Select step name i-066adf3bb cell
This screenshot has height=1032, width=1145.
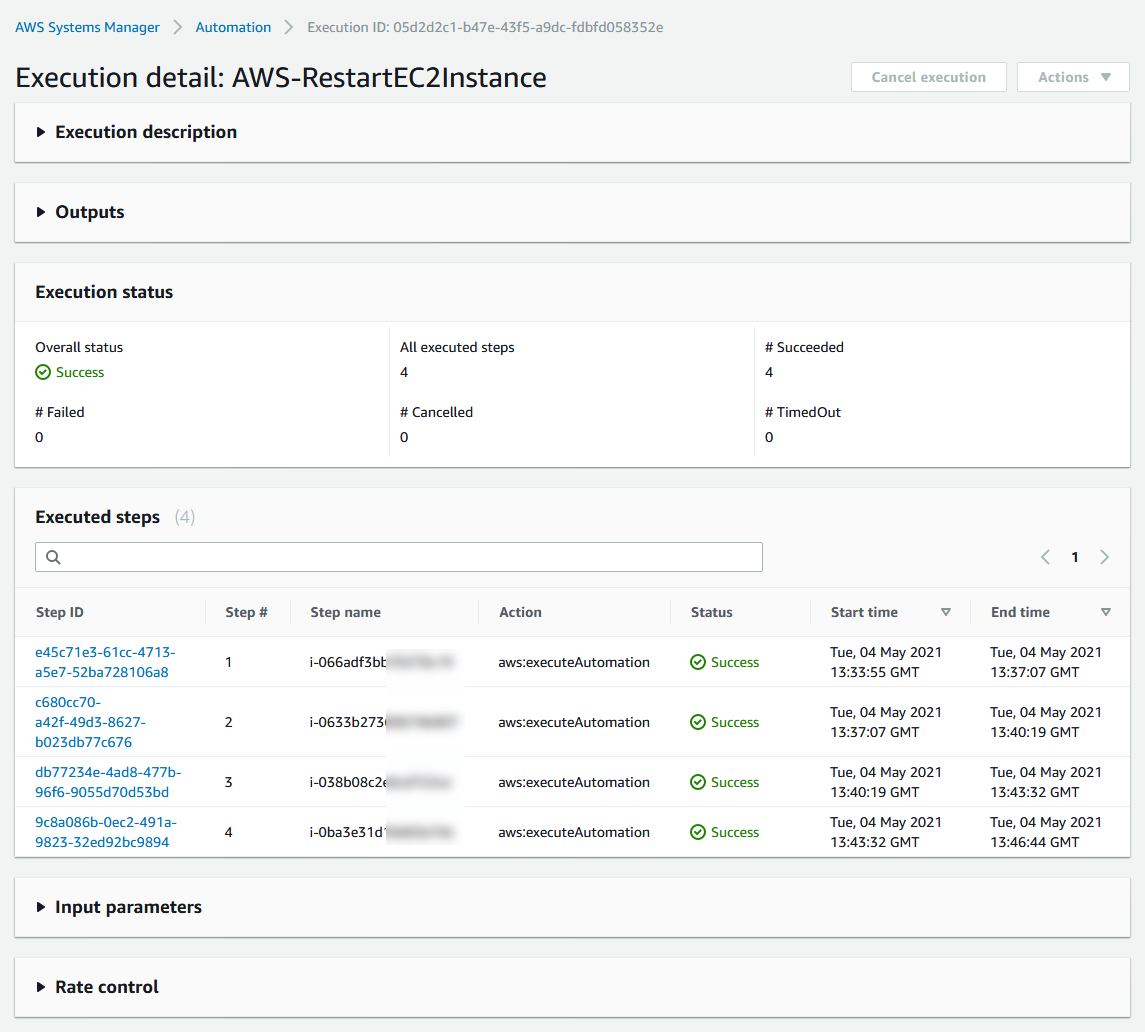coord(382,662)
